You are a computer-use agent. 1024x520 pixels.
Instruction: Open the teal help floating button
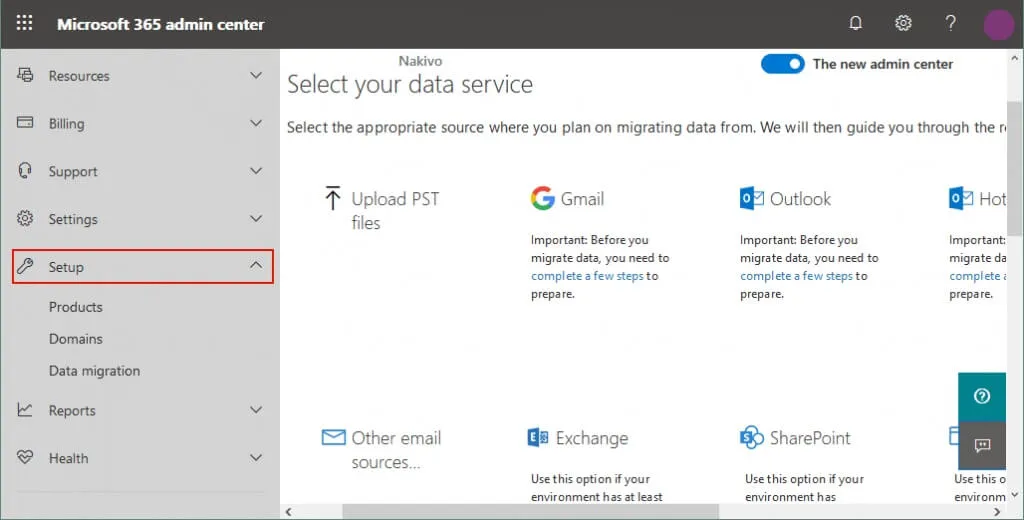(x=982, y=396)
